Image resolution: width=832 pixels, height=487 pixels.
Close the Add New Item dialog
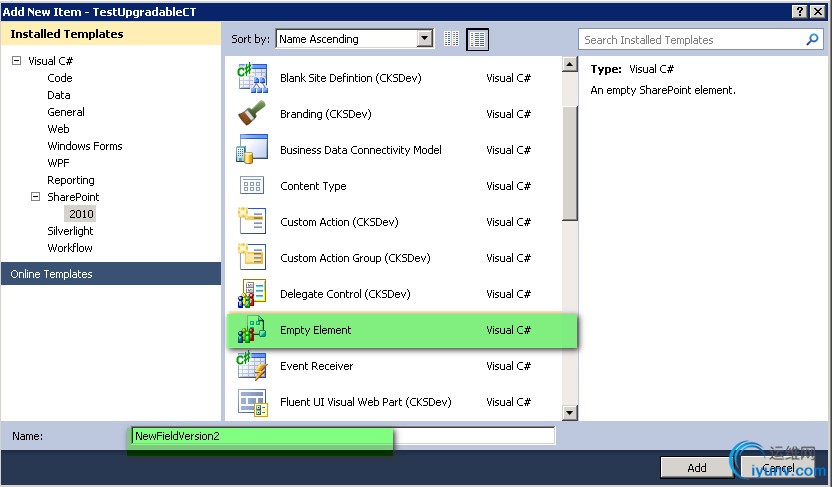[817, 11]
